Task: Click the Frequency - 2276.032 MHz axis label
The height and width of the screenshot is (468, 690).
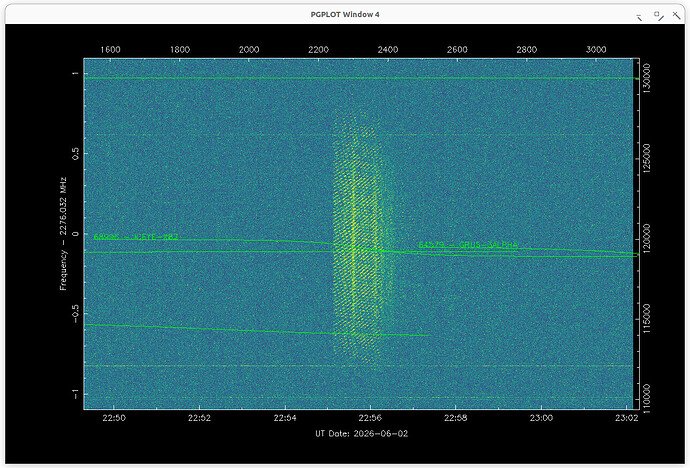Action: (63, 234)
